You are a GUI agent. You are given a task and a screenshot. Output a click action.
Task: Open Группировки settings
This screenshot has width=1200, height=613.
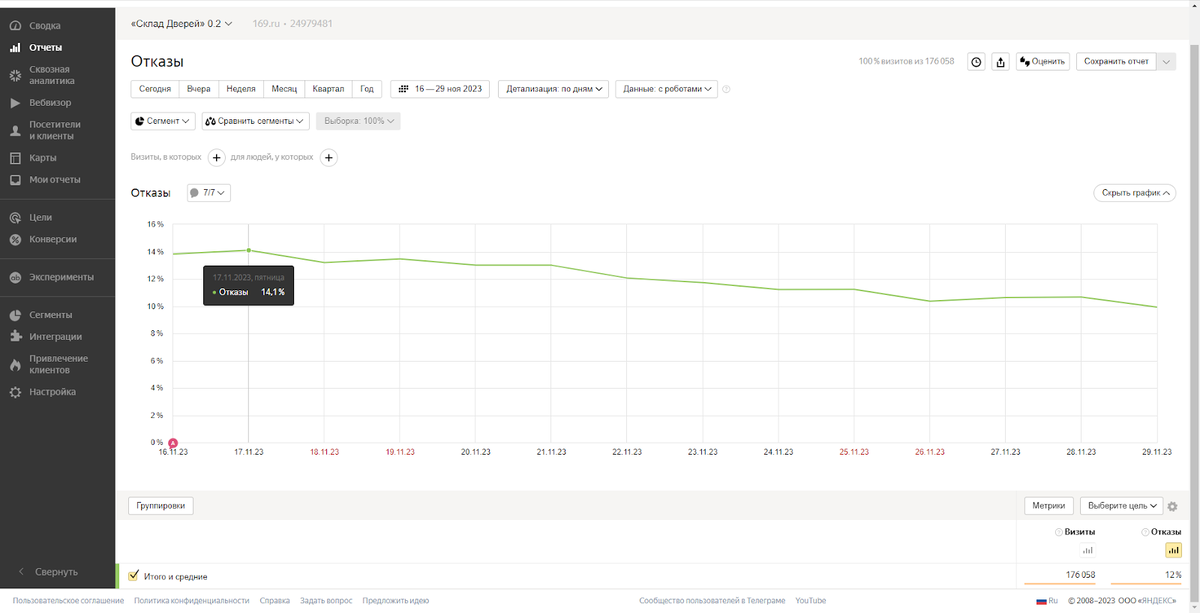click(160, 506)
